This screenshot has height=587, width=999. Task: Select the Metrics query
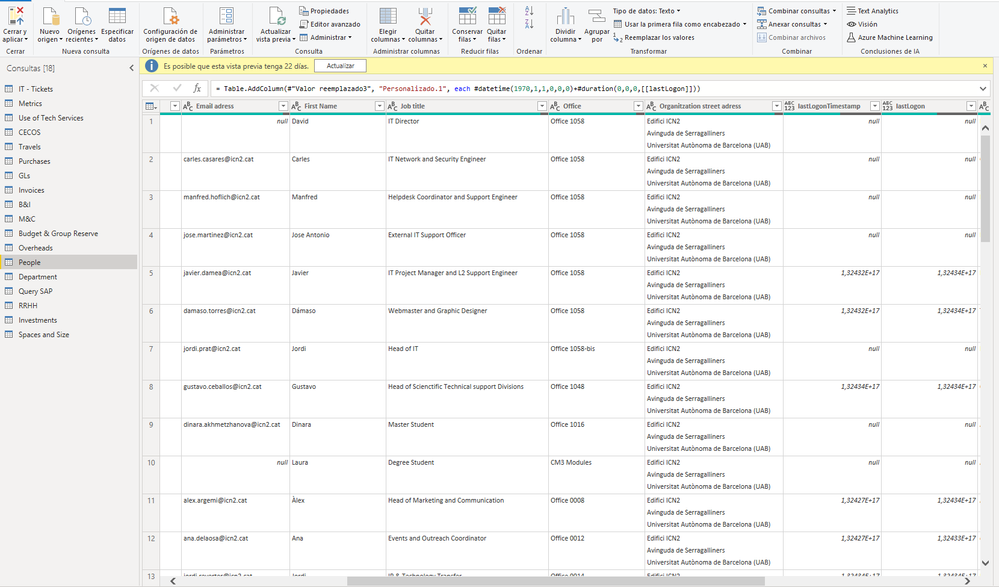[69, 103]
